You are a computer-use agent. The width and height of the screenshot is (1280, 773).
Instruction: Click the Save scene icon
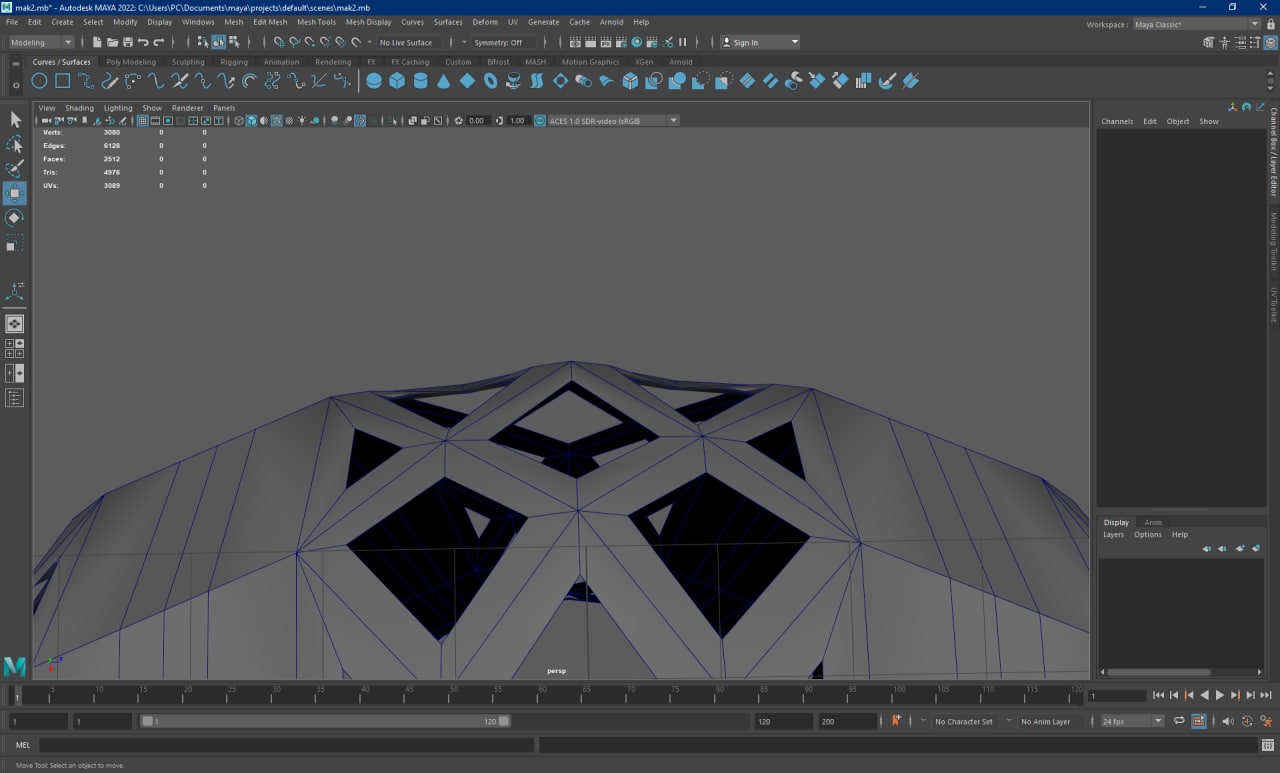tap(128, 42)
